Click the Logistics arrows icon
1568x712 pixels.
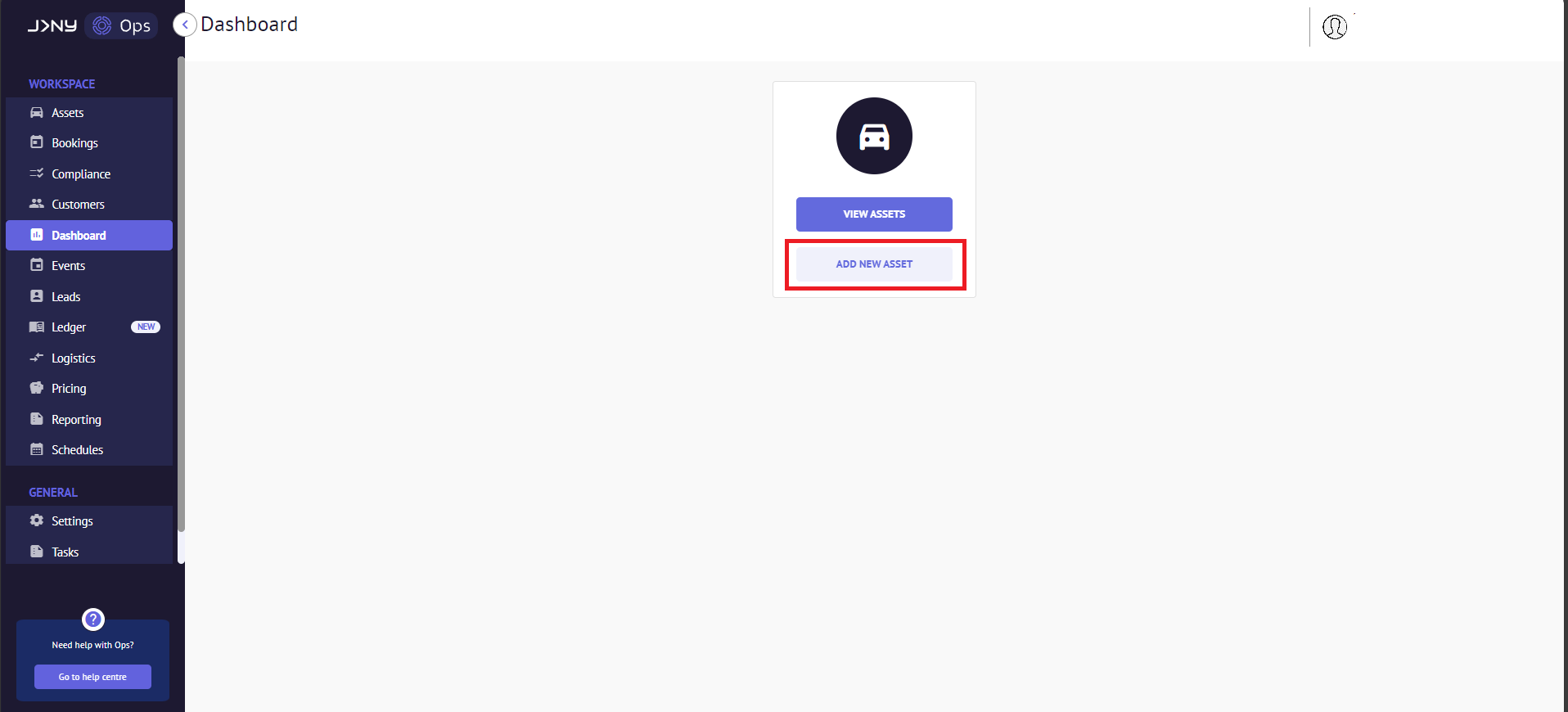(x=37, y=358)
